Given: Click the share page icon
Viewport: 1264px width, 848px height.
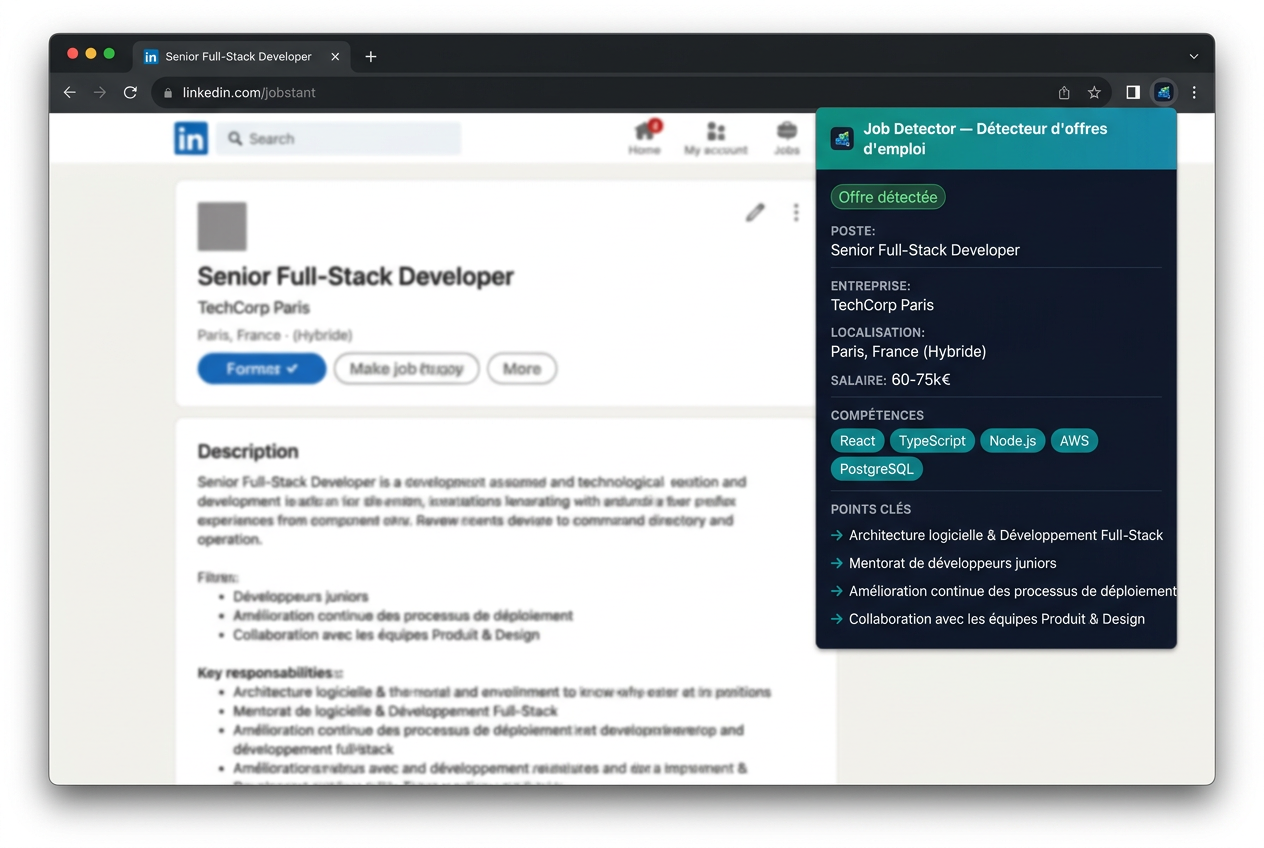Looking at the screenshot, I should coord(1064,92).
